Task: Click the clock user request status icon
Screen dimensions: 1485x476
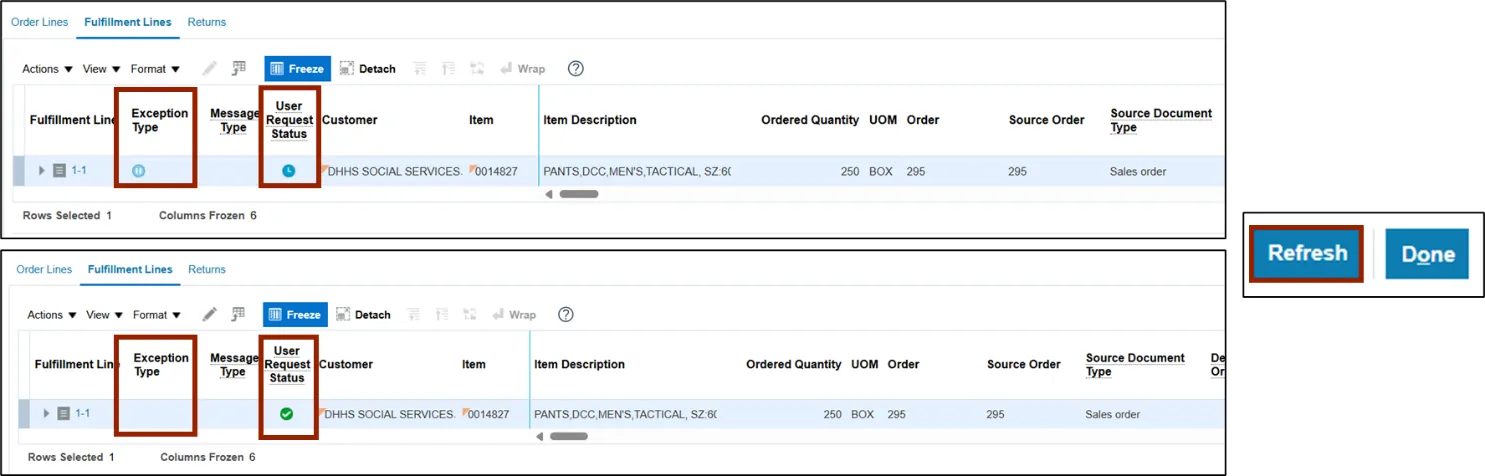Action: click(288, 171)
